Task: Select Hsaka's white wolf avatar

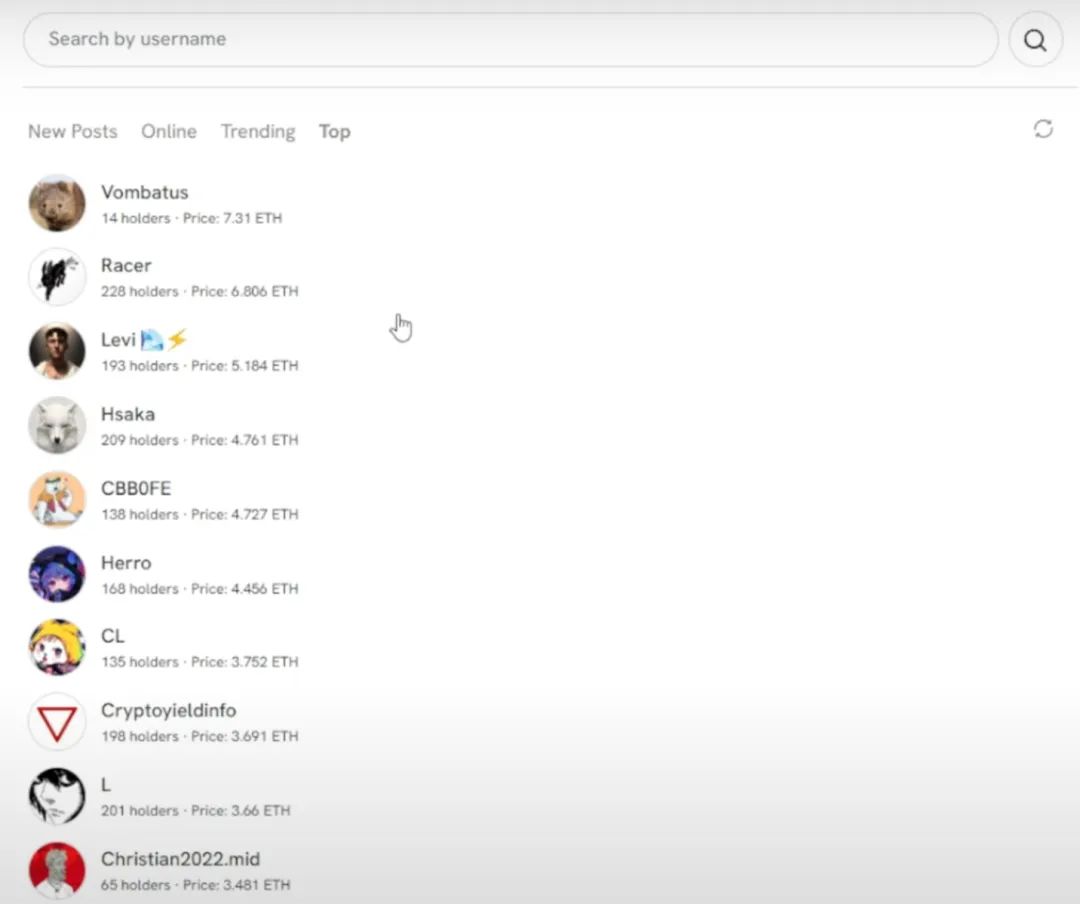Action: 57,425
